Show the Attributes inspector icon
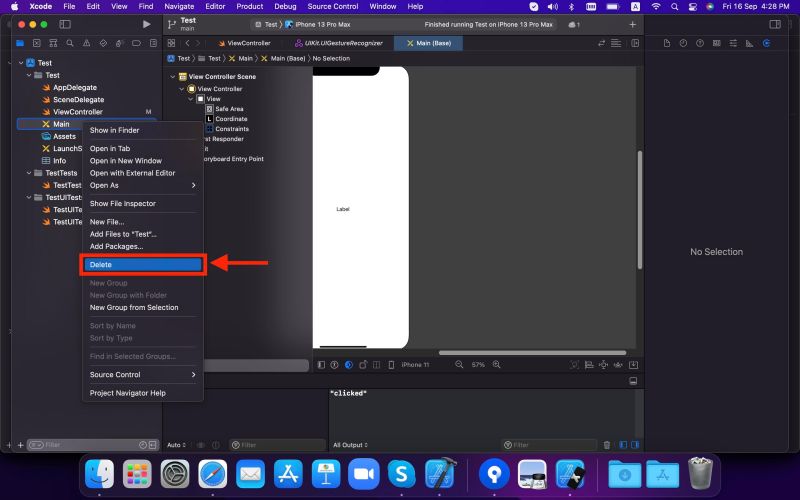The height and width of the screenshot is (500, 800). click(x=733, y=43)
